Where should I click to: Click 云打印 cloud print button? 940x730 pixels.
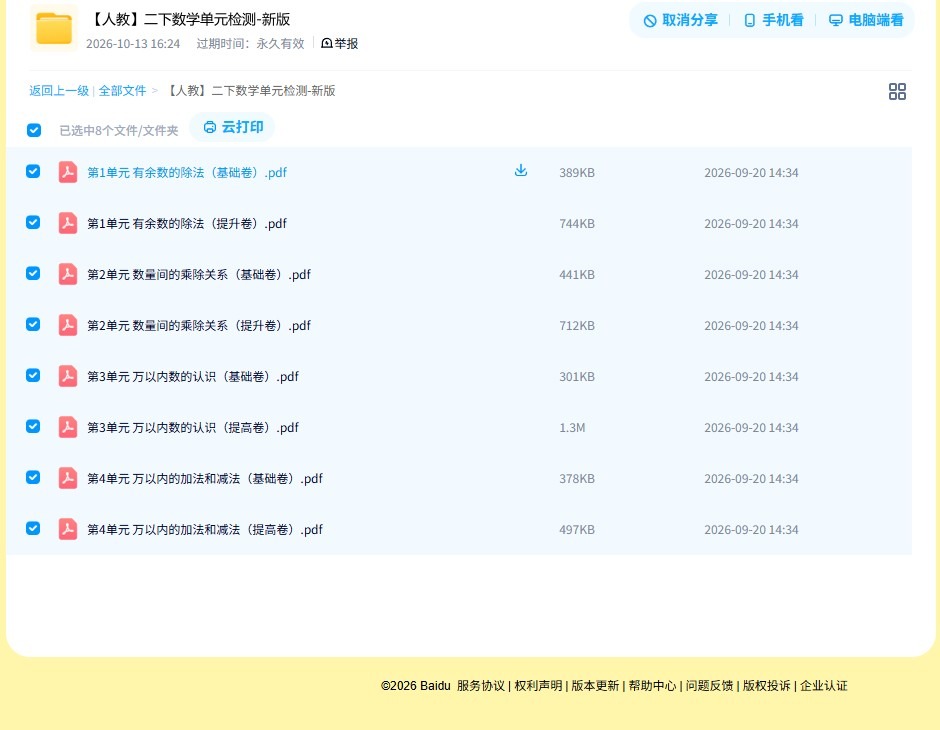[x=233, y=127]
